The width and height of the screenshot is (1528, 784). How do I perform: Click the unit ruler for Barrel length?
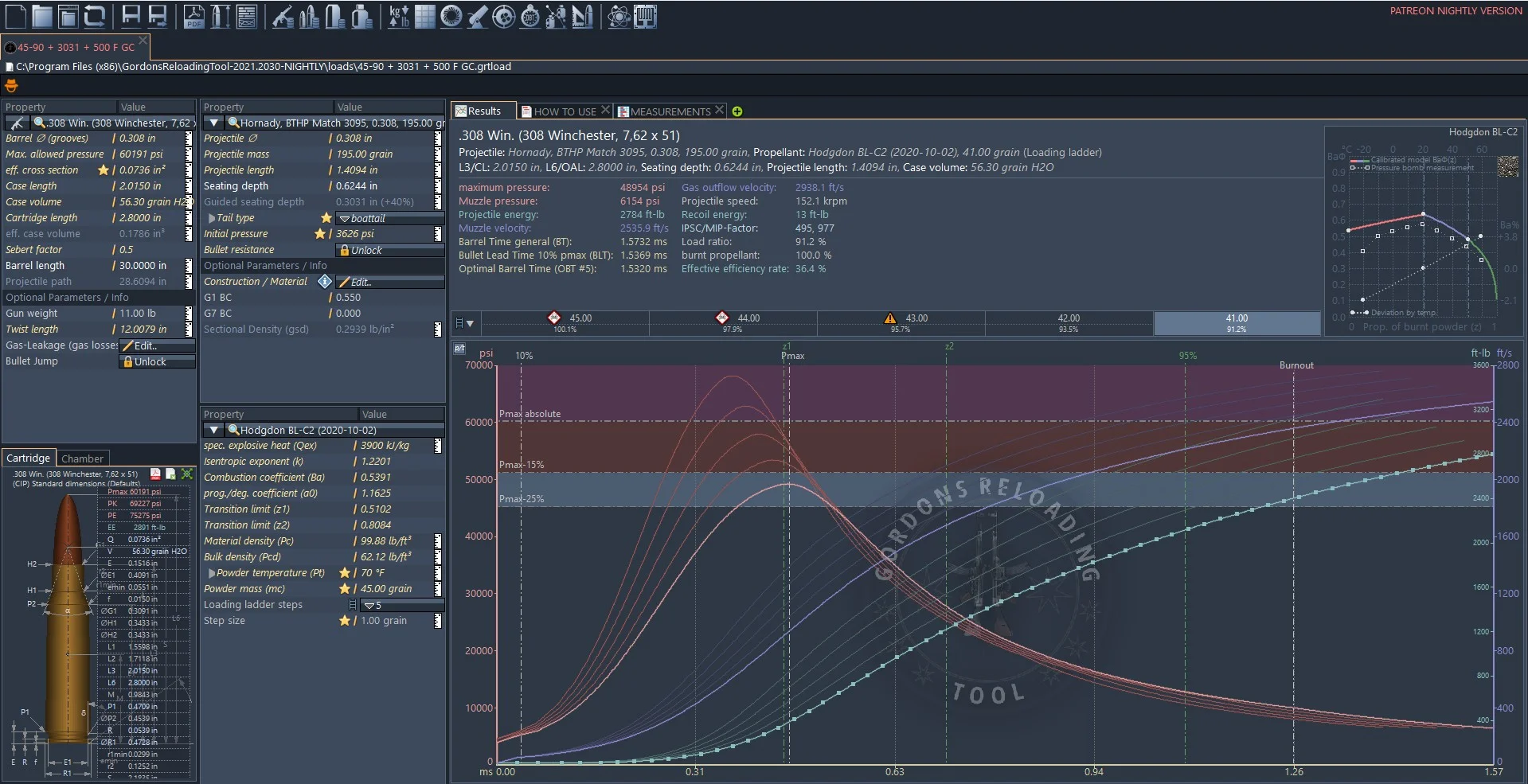coord(189,265)
